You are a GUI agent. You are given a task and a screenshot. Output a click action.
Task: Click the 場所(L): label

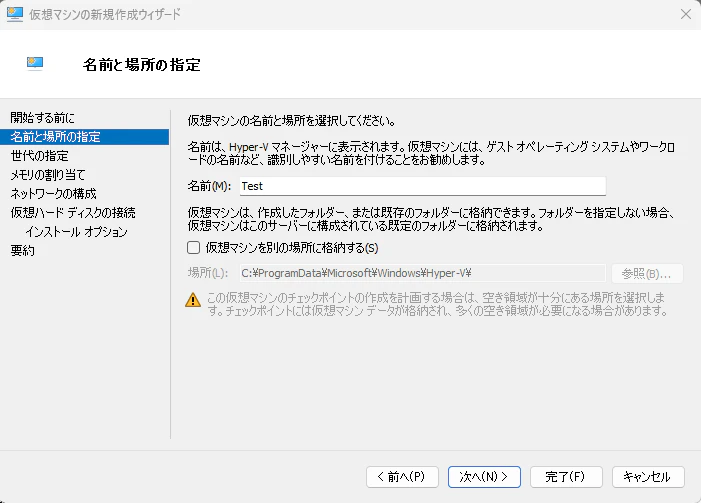[x=208, y=273]
